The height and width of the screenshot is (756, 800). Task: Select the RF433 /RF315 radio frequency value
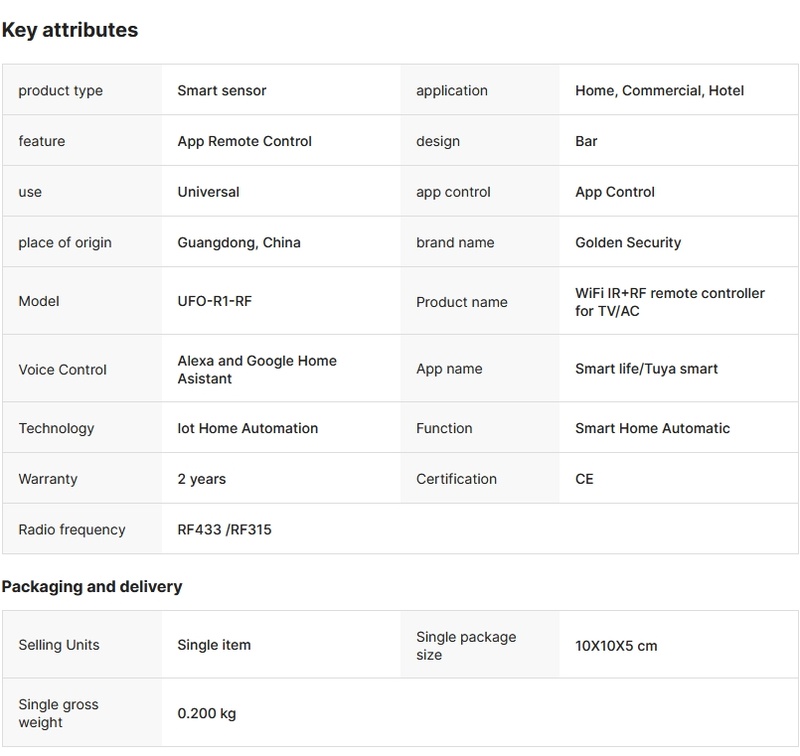(x=225, y=530)
